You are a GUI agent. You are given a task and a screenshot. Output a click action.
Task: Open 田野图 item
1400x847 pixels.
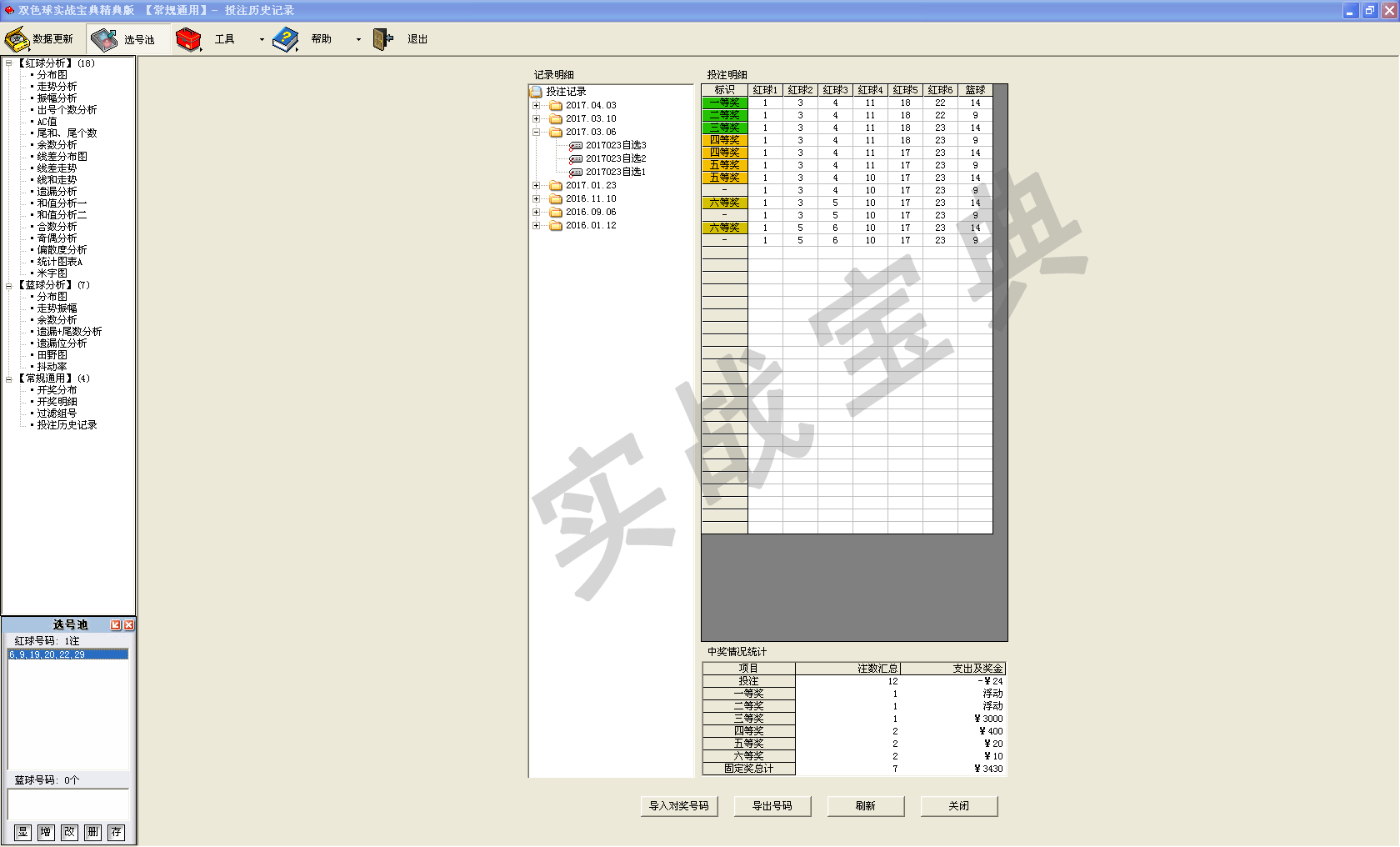(52, 355)
